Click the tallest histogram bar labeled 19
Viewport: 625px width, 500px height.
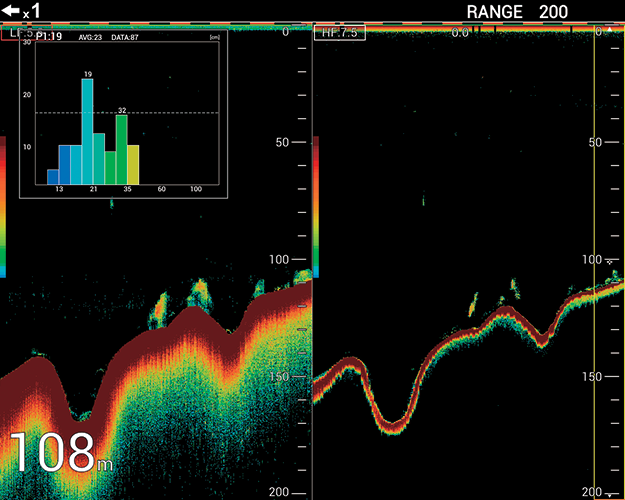(x=88, y=132)
